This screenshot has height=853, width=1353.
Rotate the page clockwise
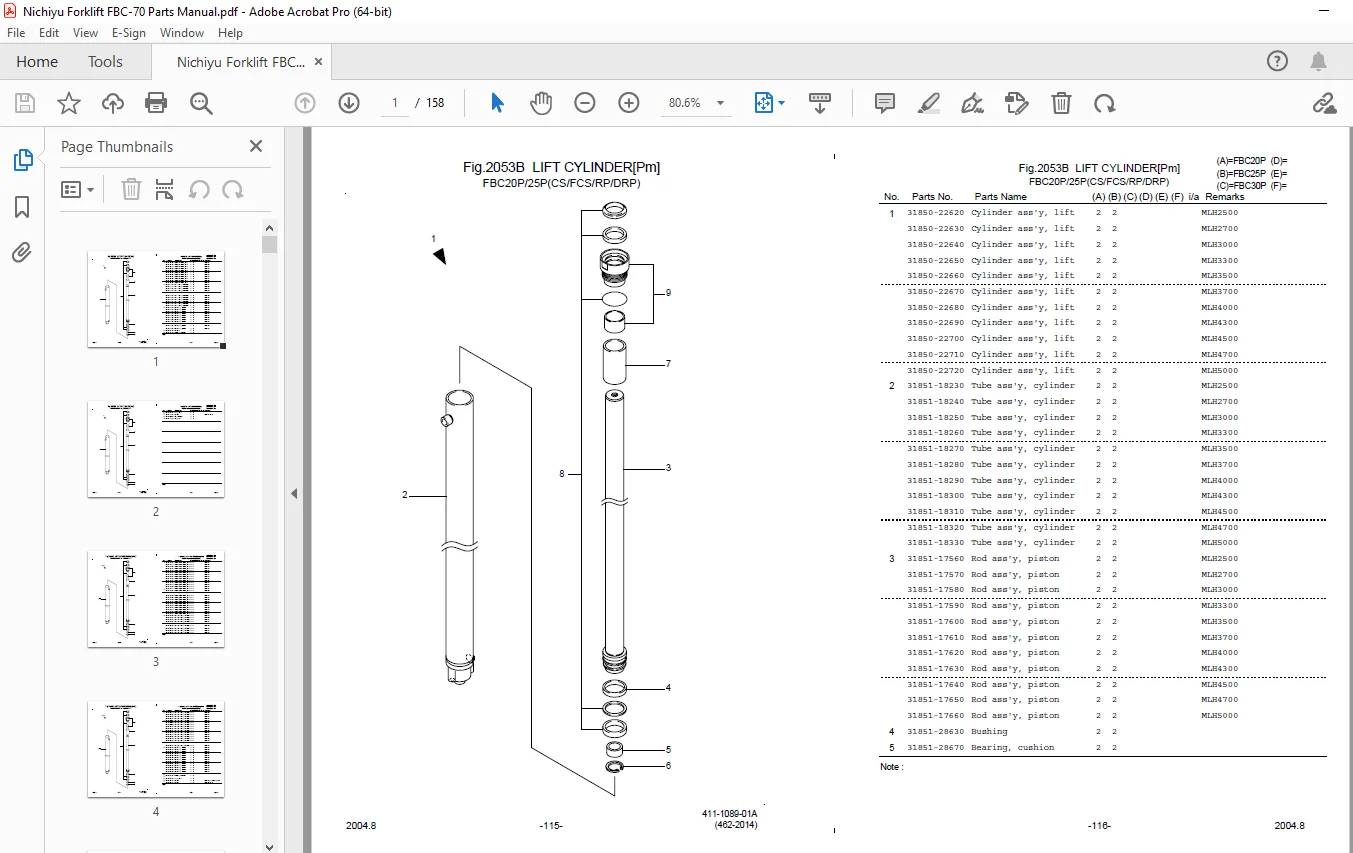point(1104,103)
